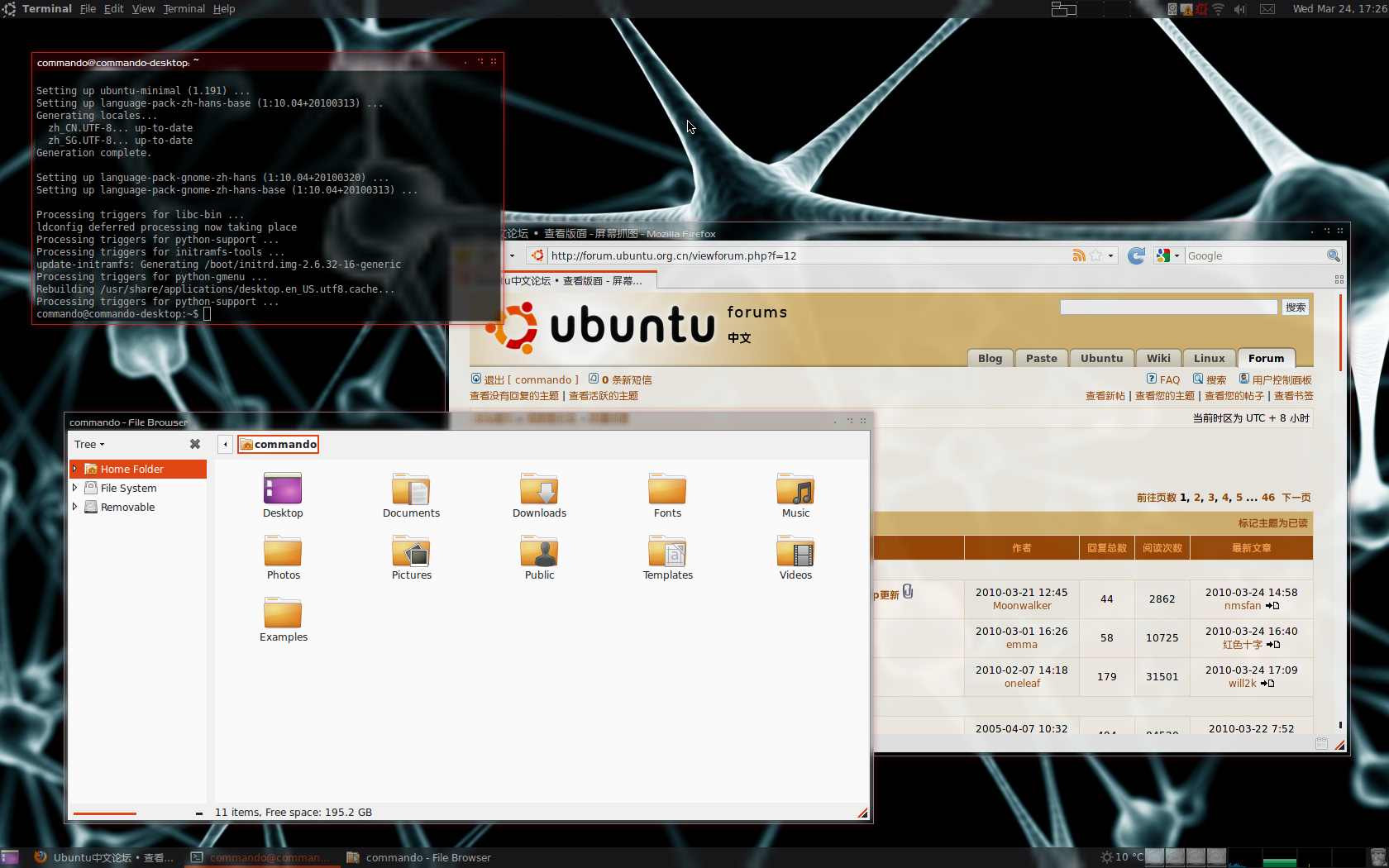Click the wireless network tray icon
The width and height of the screenshot is (1389, 868).
pos(1218,9)
